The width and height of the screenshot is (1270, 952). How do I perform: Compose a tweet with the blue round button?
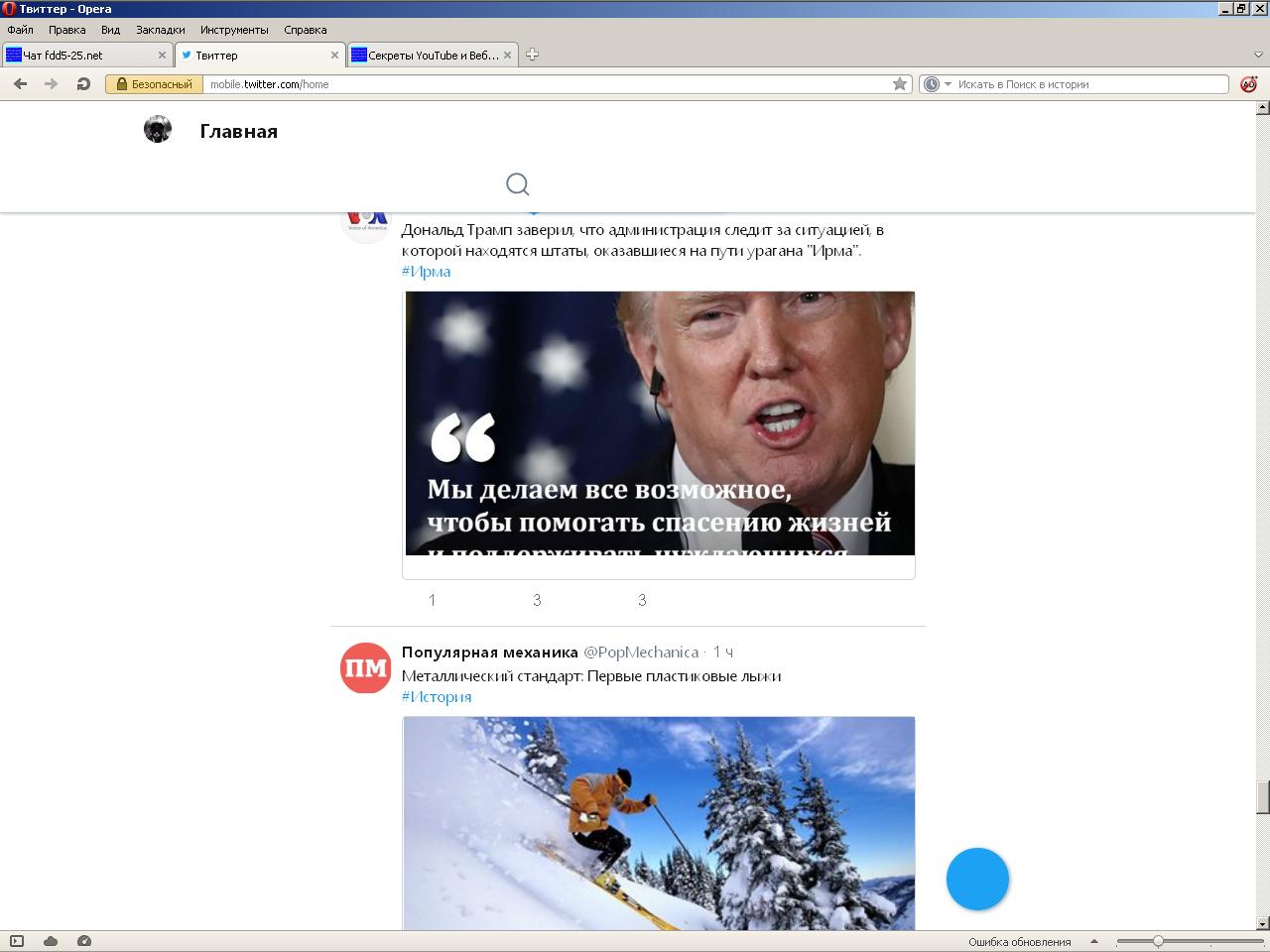point(977,879)
